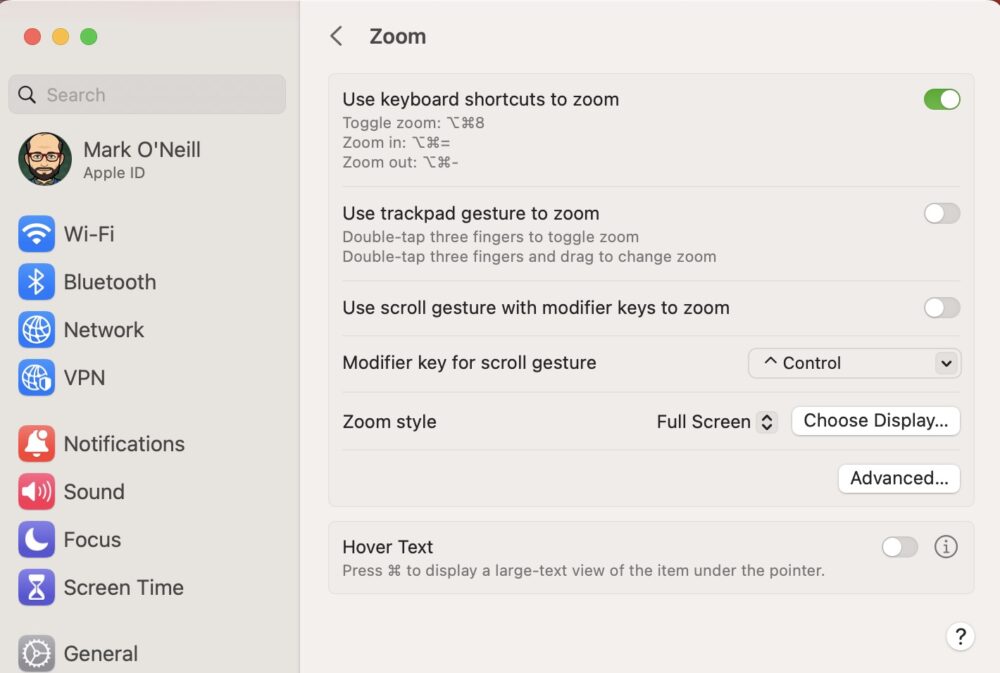The width and height of the screenshot is (1000, 673).
Task: Open Advanced zoom options
Action: (898, 478)
